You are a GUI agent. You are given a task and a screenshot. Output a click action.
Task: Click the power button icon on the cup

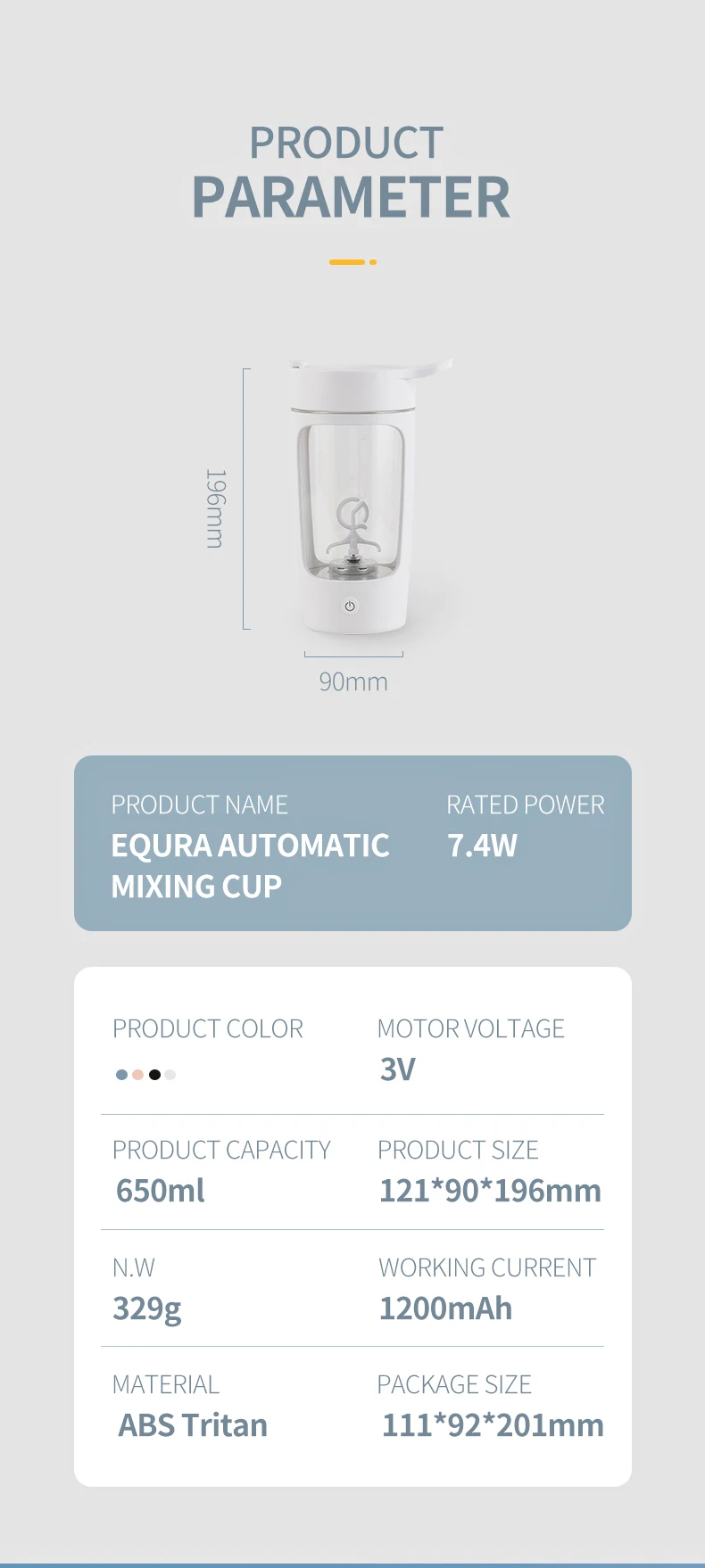click(x=350, y=606)
